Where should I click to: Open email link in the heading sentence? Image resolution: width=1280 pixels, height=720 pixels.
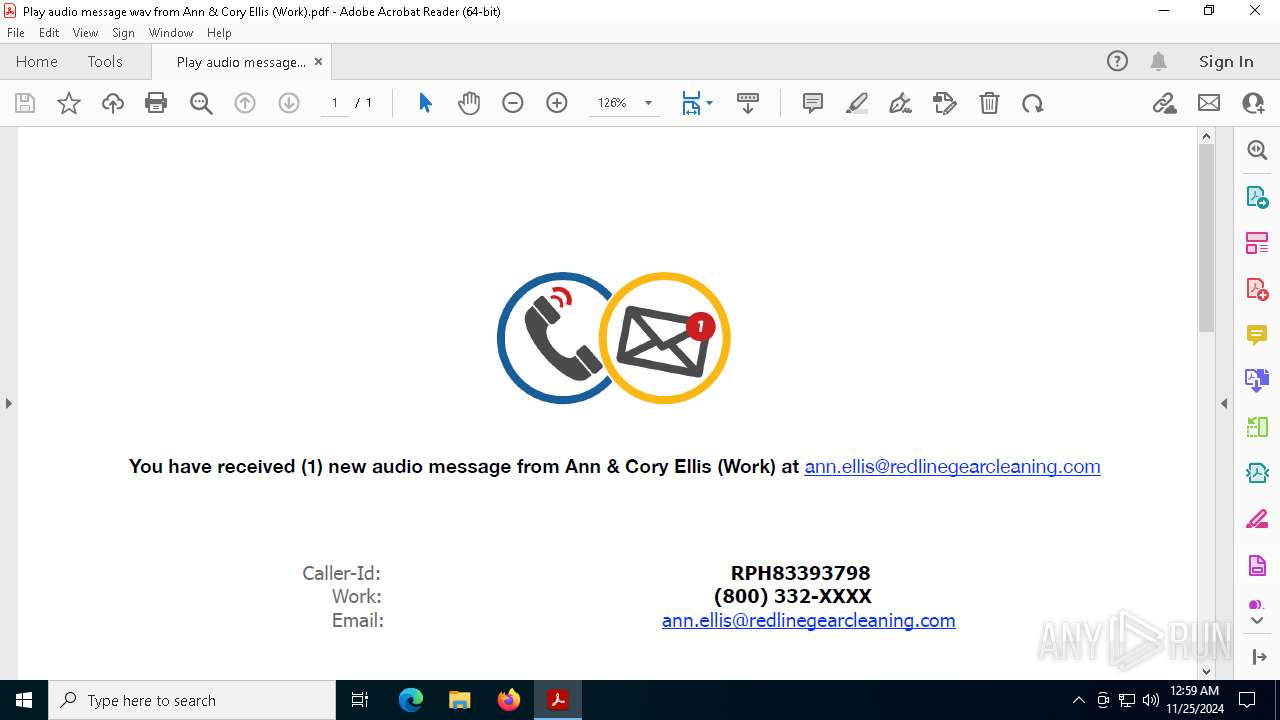(x=952, y=467)
